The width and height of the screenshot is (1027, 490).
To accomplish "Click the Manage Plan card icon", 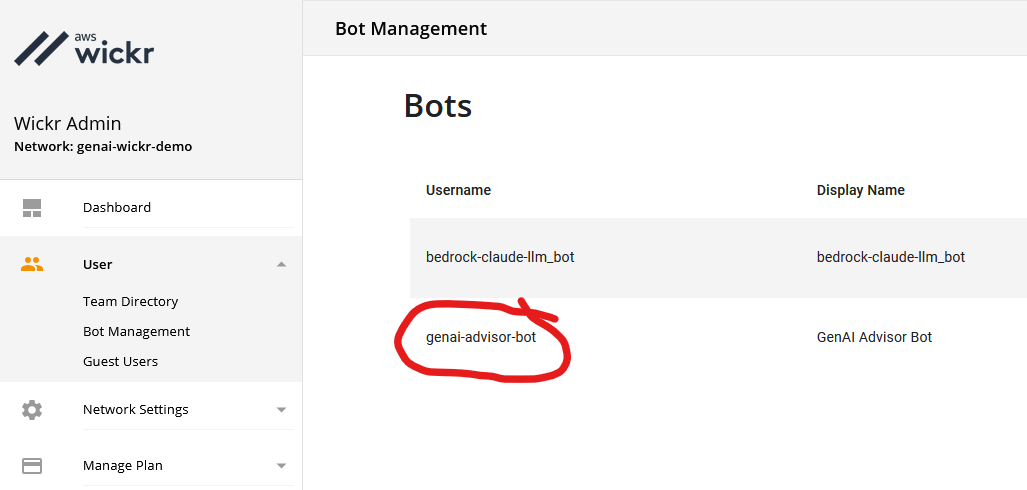I will [x=32, y=466].
